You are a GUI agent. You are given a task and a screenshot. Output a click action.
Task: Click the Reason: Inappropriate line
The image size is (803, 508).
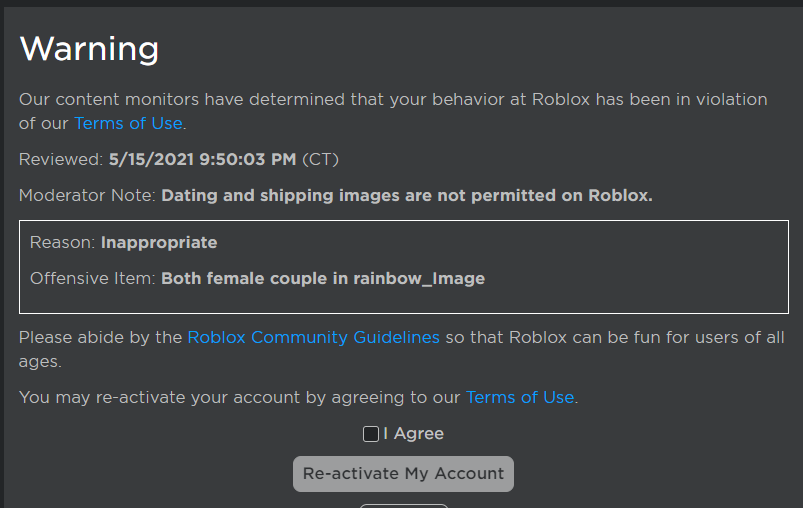coord(123,243)
